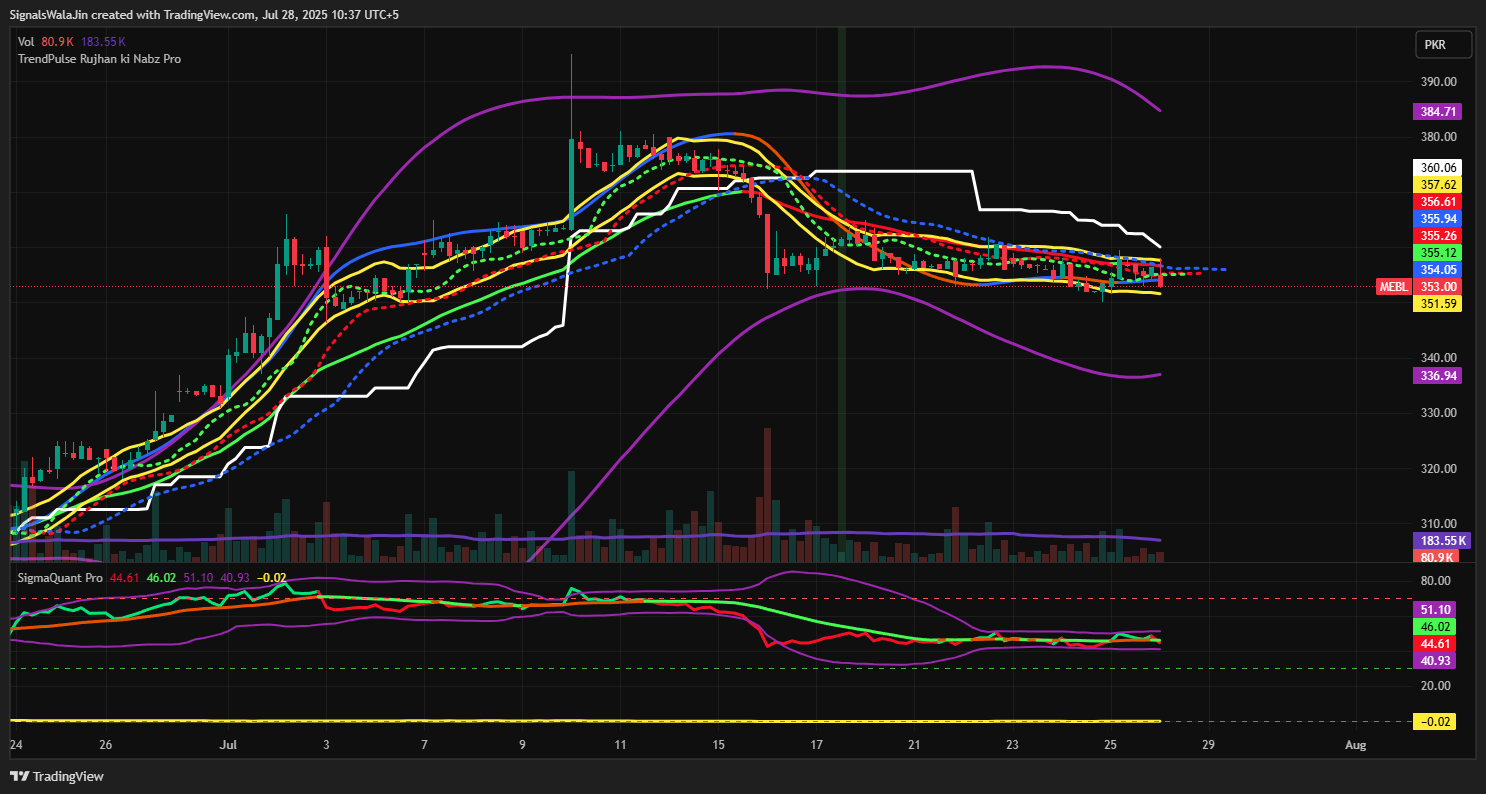Select the 340.00 price axis label
Viewport: 1486px width, 794px height.
pyautogui.click(x=1438, y=358)
